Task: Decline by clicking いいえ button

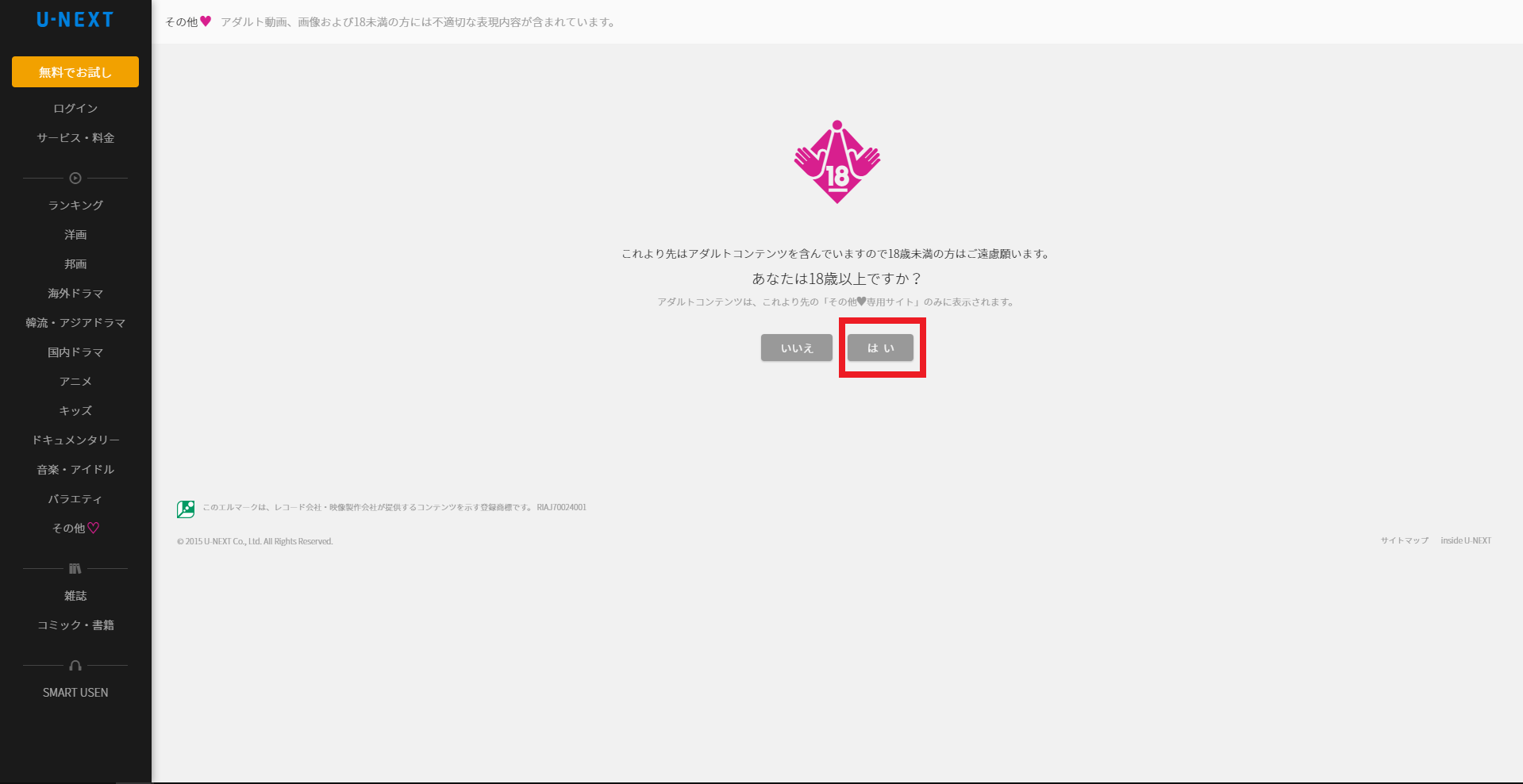Action: [x=796, y=348]
